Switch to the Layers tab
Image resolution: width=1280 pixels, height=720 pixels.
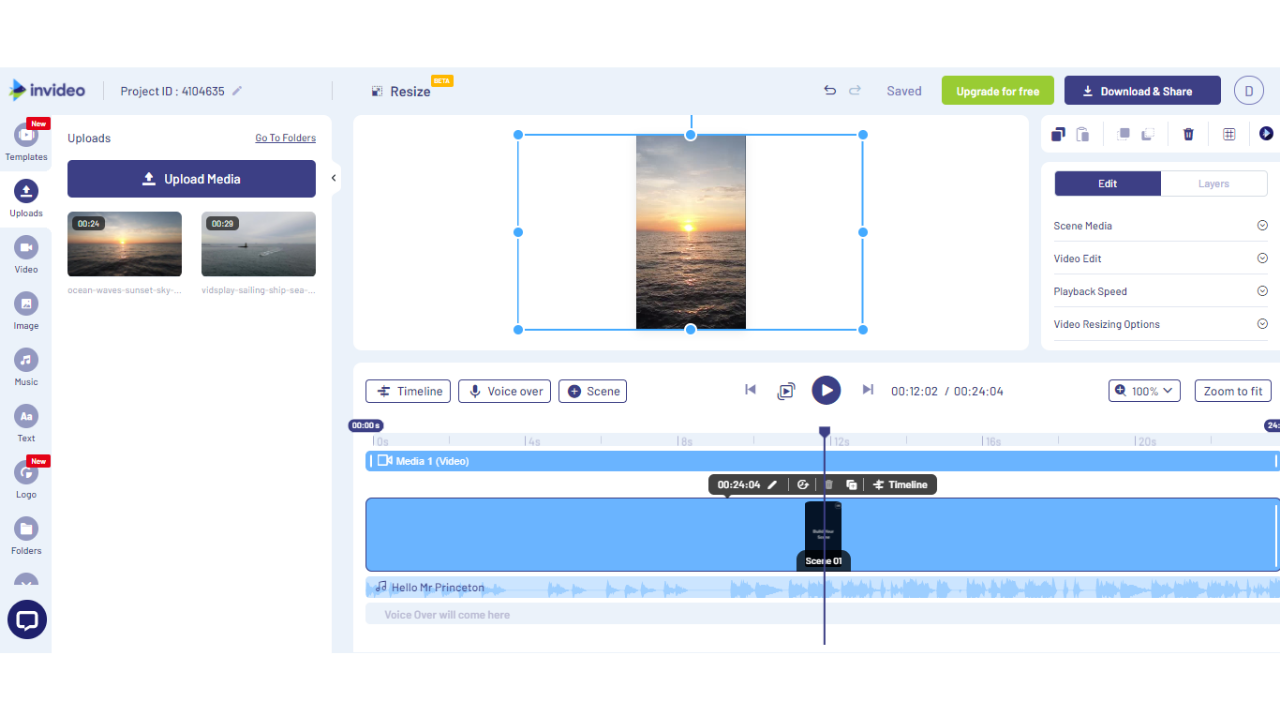pos(1213,183)
